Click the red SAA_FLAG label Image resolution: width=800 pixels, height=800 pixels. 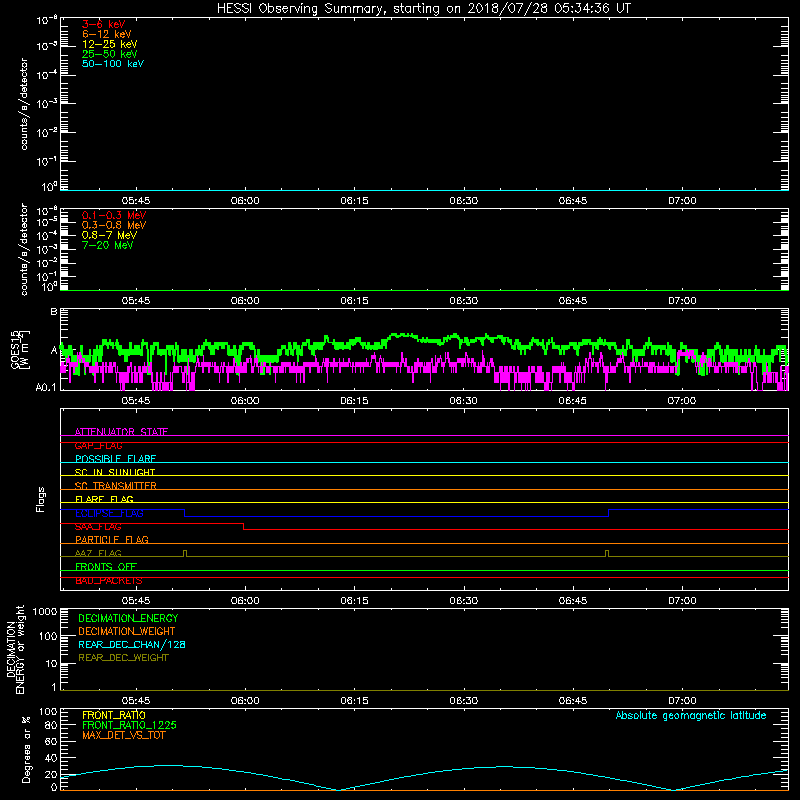pyautogui.click(x=98, y=527)
